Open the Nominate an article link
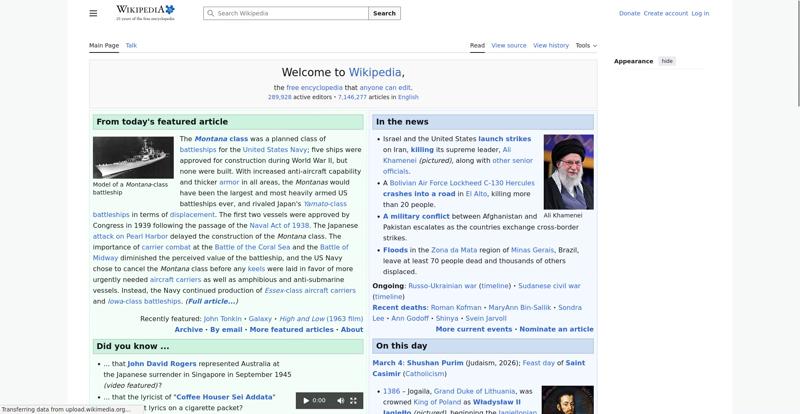Viewport: 800px width, 414px height. click(556, 329)
